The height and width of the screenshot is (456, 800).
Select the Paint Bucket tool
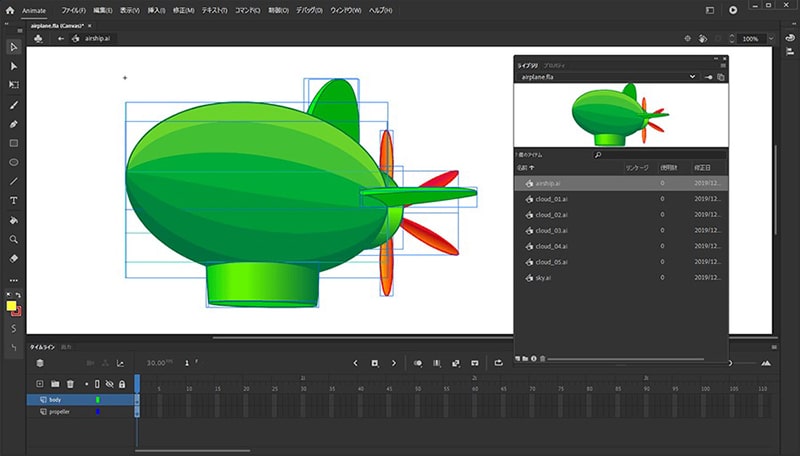[14, 219]
